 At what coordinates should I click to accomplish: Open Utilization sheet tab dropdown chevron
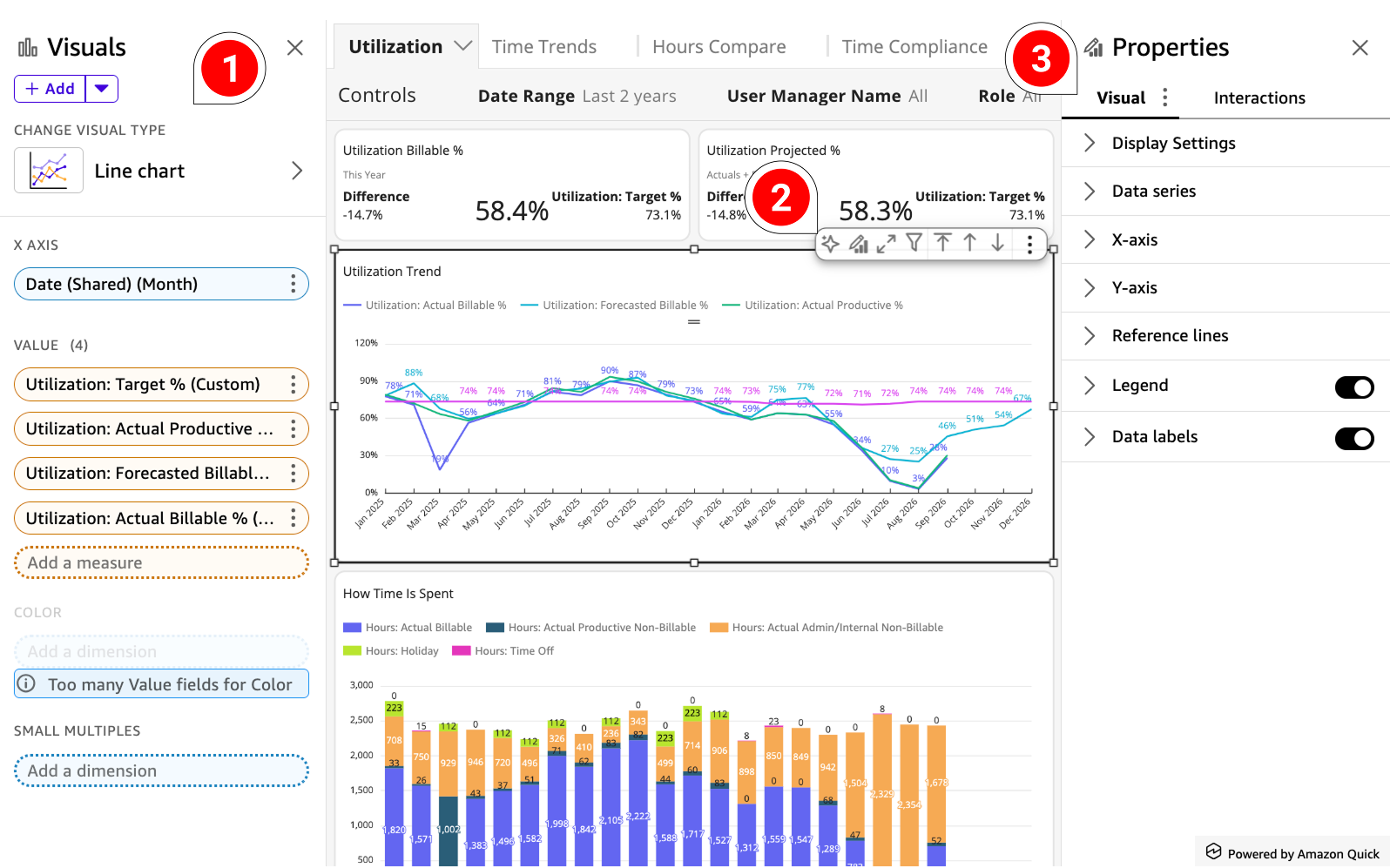point(462,45)
